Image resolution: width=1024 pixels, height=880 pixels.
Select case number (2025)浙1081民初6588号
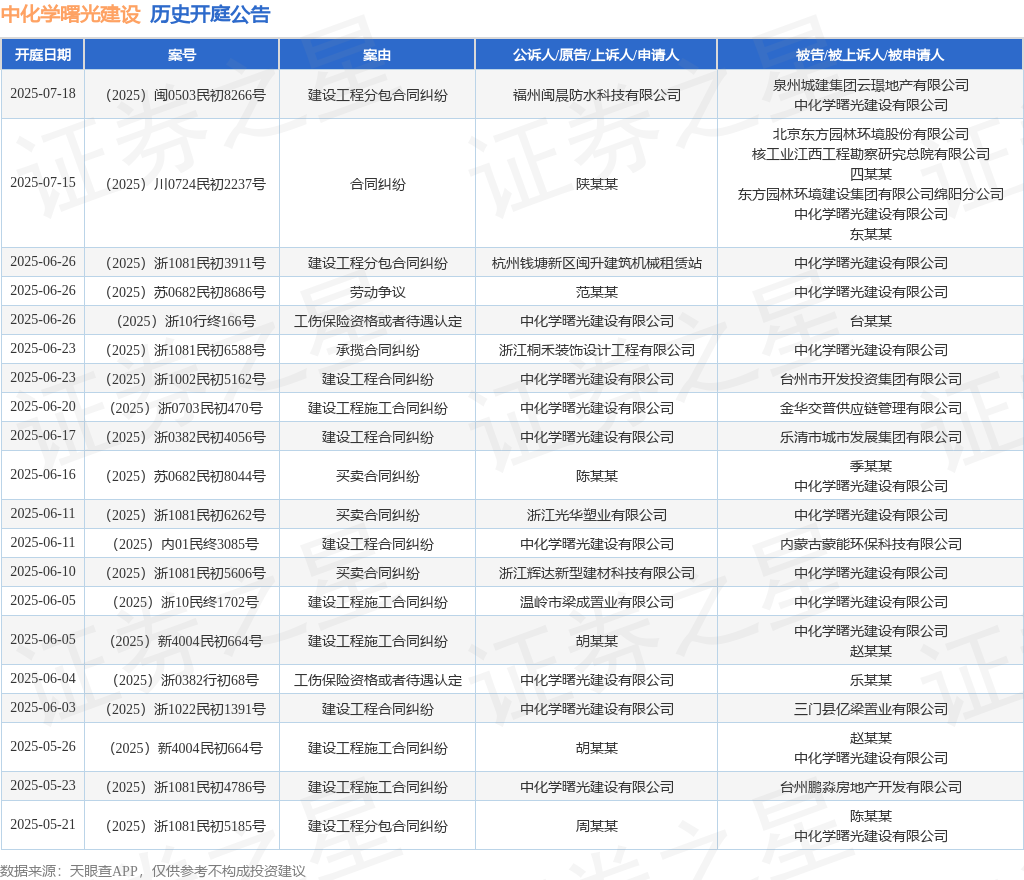185,350
